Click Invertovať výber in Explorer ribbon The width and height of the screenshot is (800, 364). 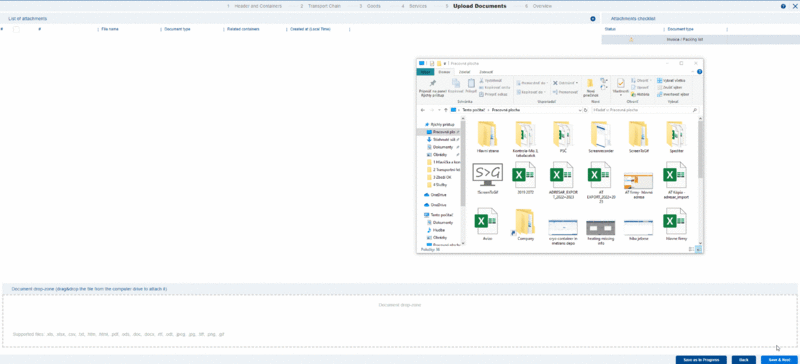(x=673, y=94)
